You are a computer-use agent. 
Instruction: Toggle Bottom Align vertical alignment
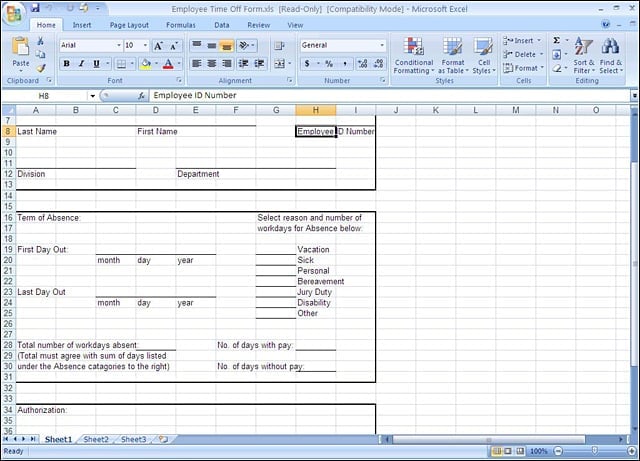227,45
